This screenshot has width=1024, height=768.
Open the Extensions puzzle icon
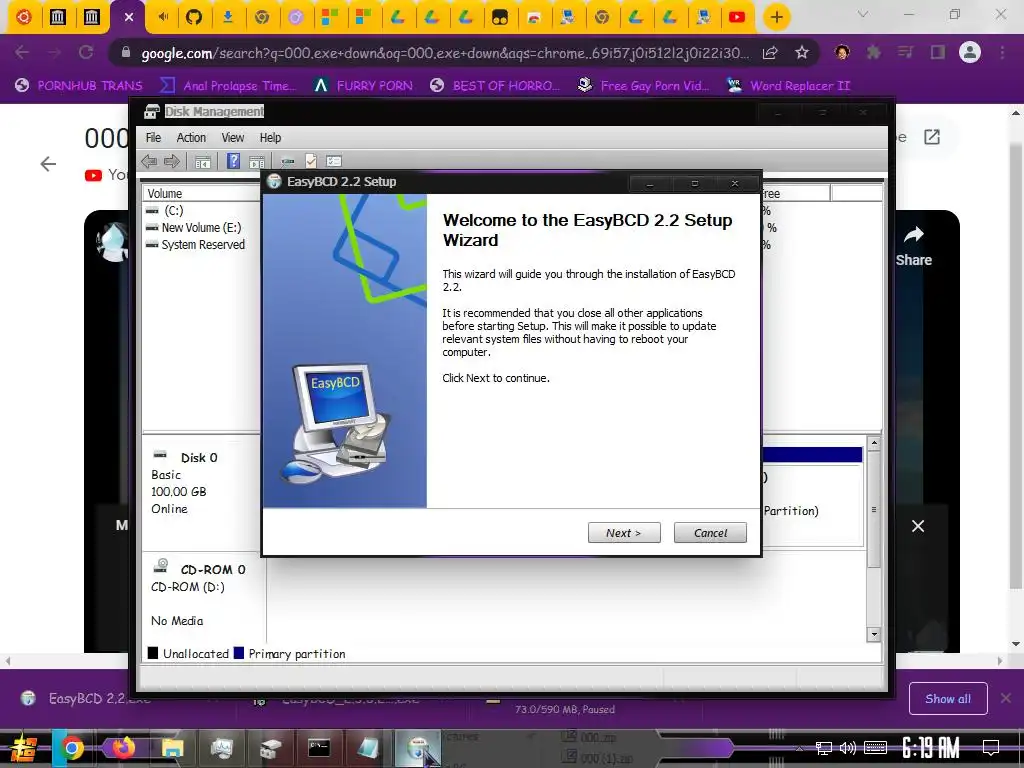pos(874,52)
